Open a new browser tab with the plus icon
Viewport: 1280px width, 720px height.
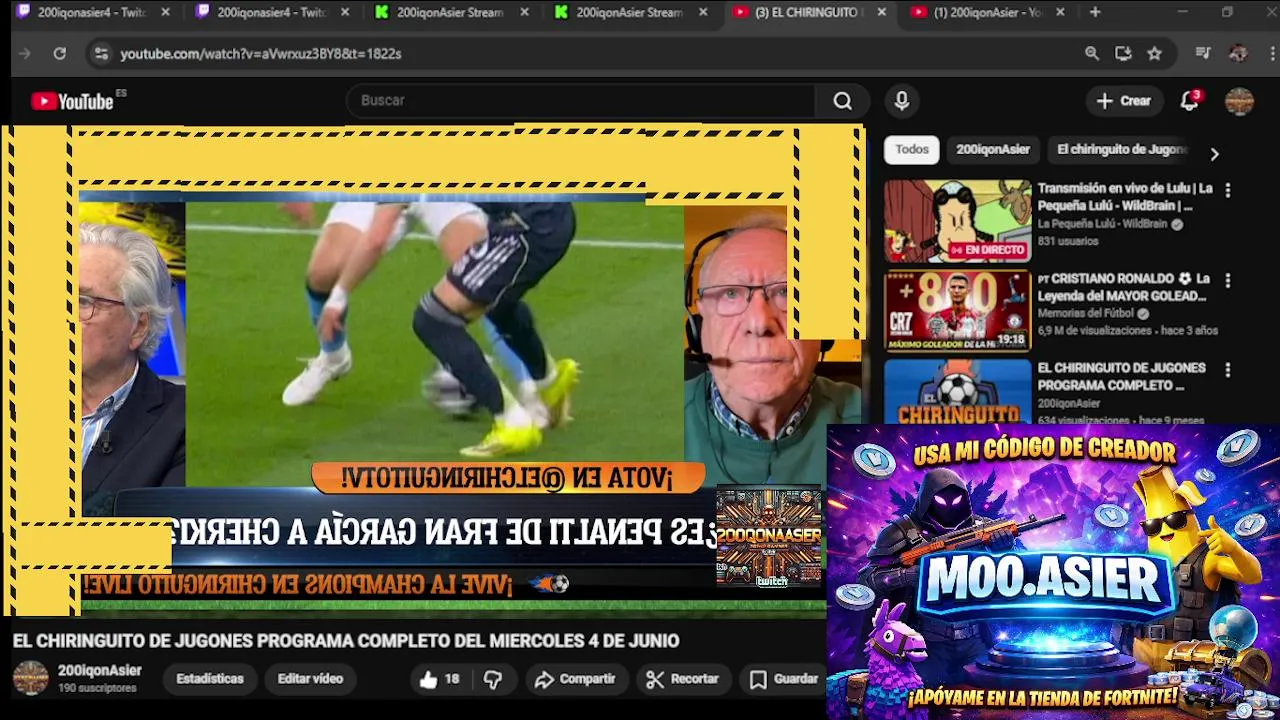pyautogui.click(x=1095, y=13)
